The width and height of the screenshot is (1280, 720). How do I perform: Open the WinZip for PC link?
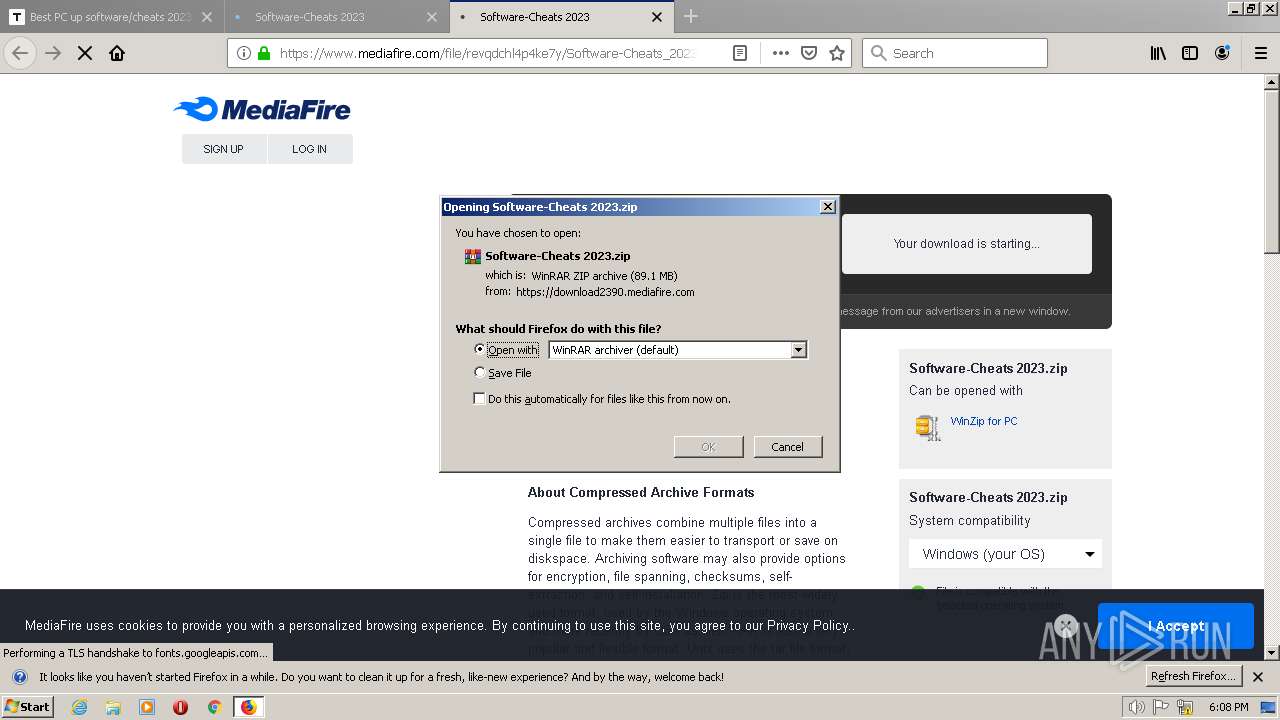pos(984,421)
